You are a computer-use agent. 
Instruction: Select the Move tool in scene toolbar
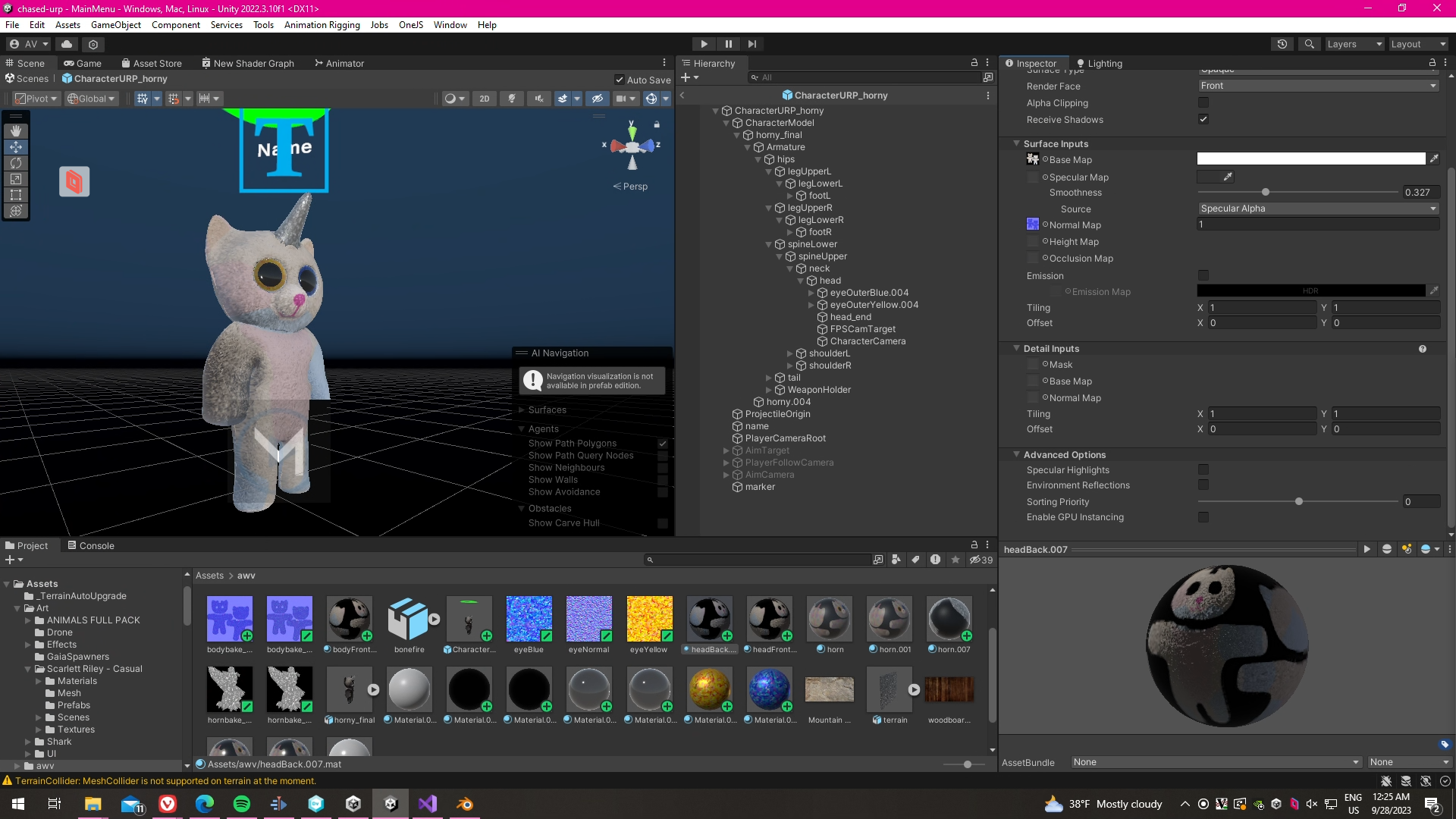click(x=15, y=147)
